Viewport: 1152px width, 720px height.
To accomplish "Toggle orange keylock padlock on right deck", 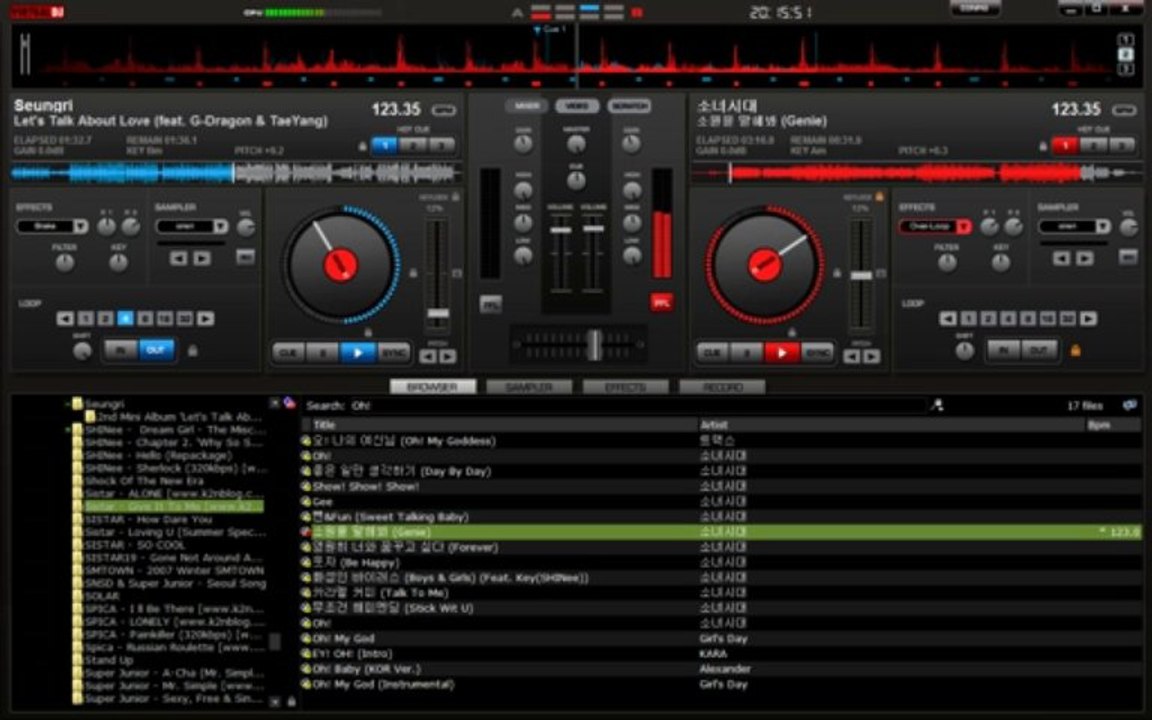I will point(879,197).
